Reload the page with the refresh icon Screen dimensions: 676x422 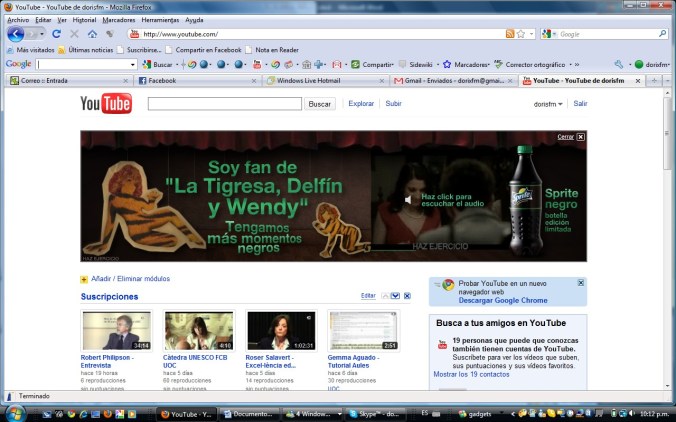click(56, 34)
